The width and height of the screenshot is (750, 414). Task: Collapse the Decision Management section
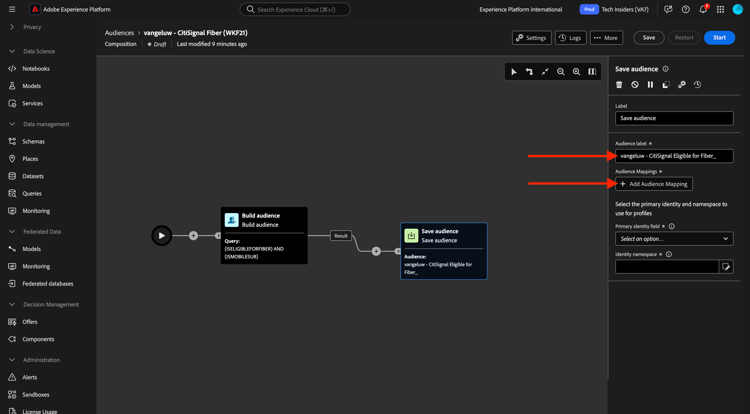click(x=12, y=305)
